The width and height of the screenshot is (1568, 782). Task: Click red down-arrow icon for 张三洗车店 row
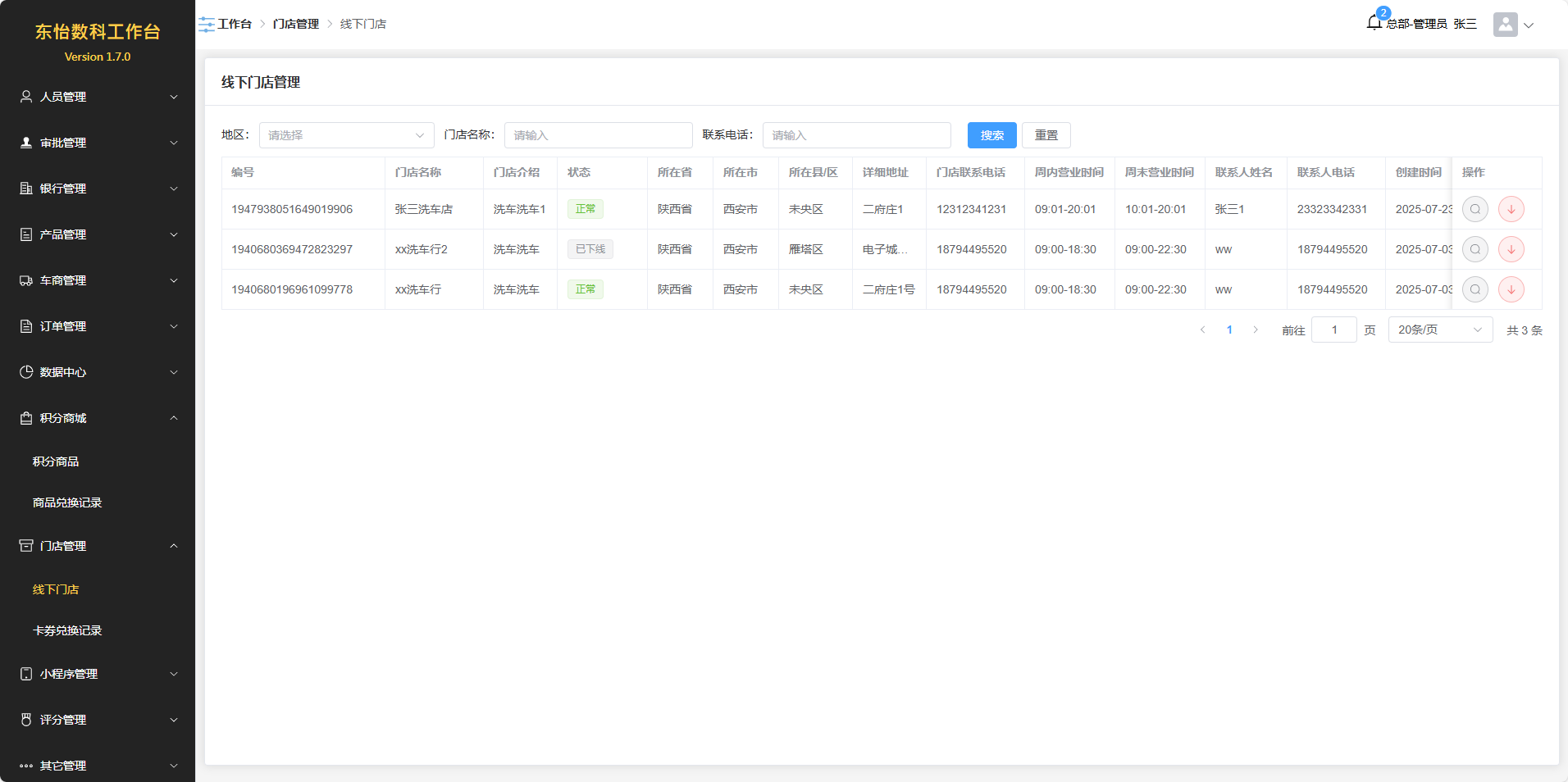(x=1511, y=209)
